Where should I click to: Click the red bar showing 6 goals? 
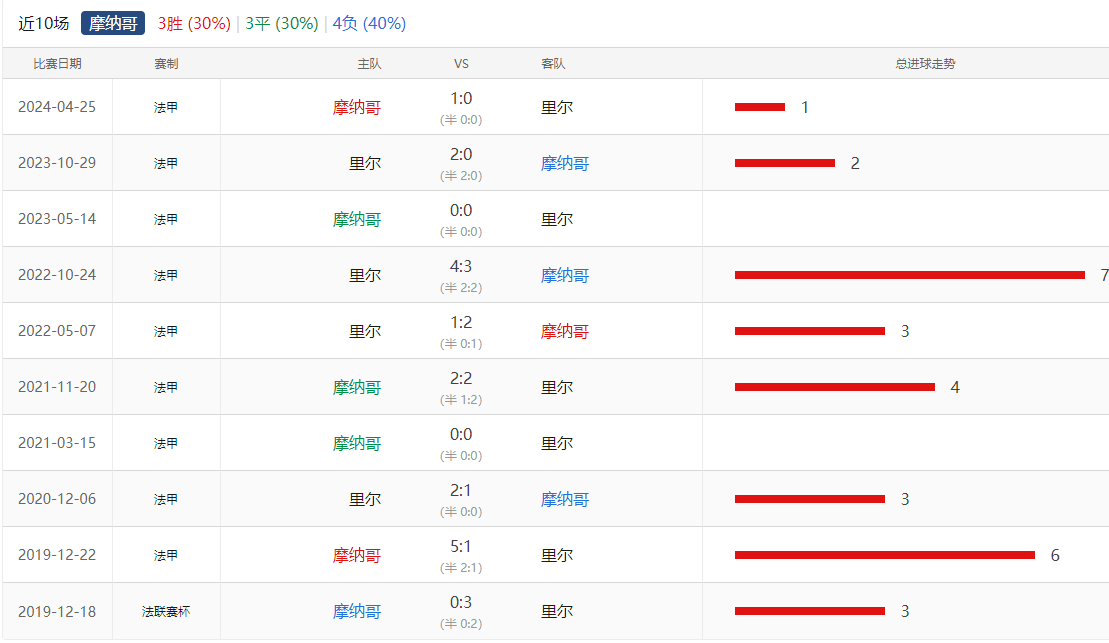tap(884, 555)
